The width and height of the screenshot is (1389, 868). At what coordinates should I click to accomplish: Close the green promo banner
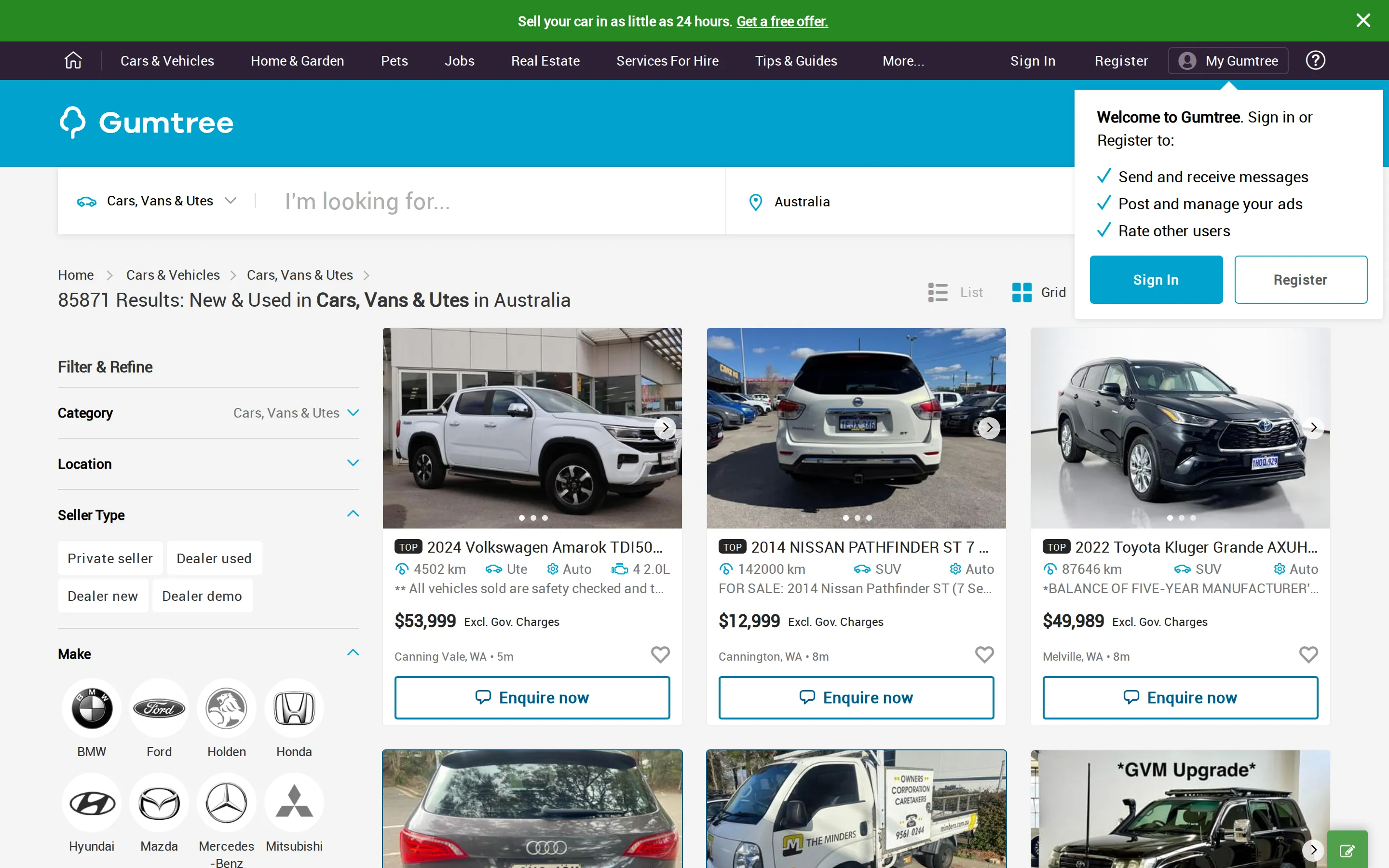(x=1362, y=21)
